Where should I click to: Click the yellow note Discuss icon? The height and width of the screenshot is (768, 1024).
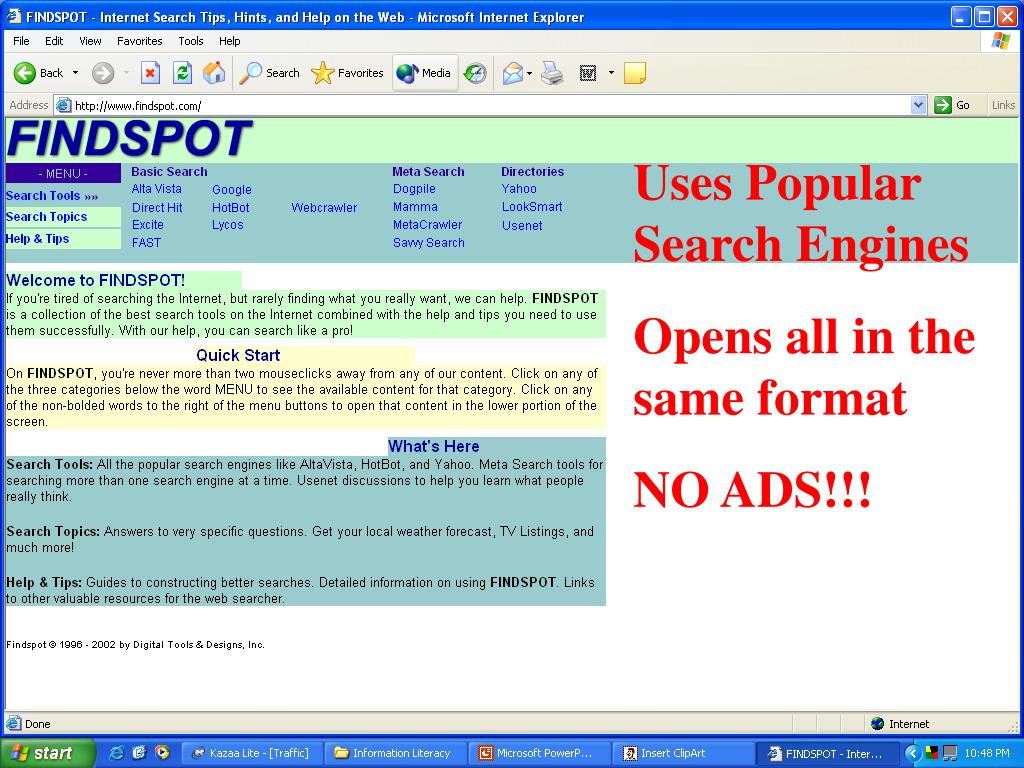click(635, 73)
